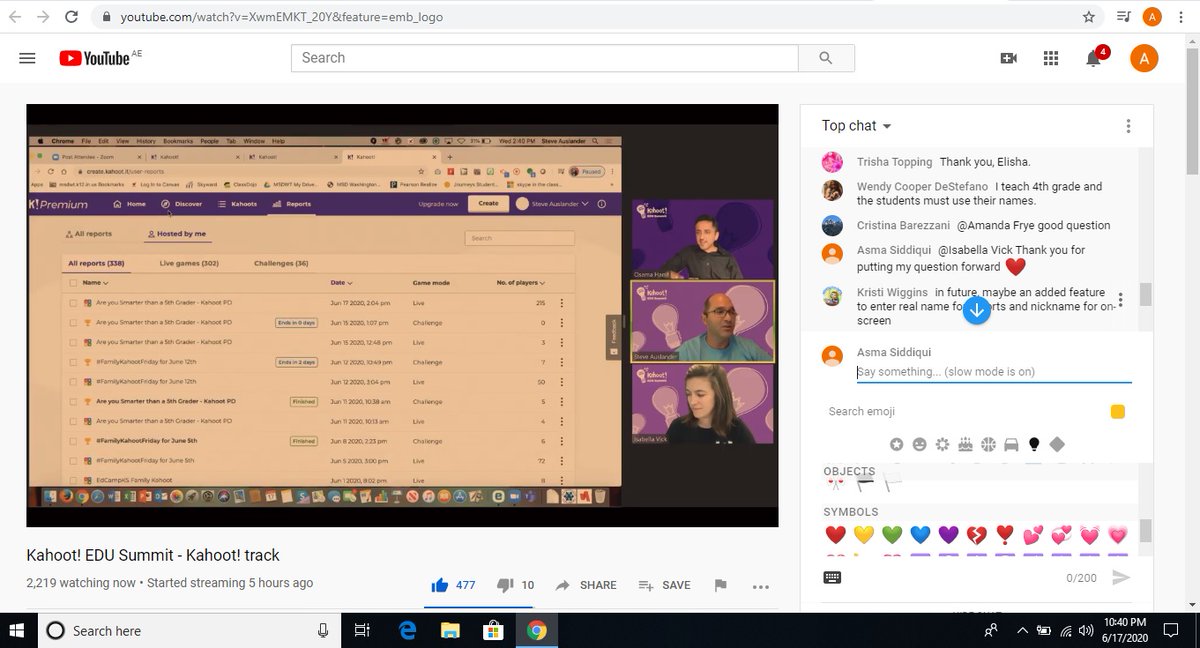The image size is (1200, 648).
Task: Open the YouTube guide hamburger menu
Action: (27, 58)
